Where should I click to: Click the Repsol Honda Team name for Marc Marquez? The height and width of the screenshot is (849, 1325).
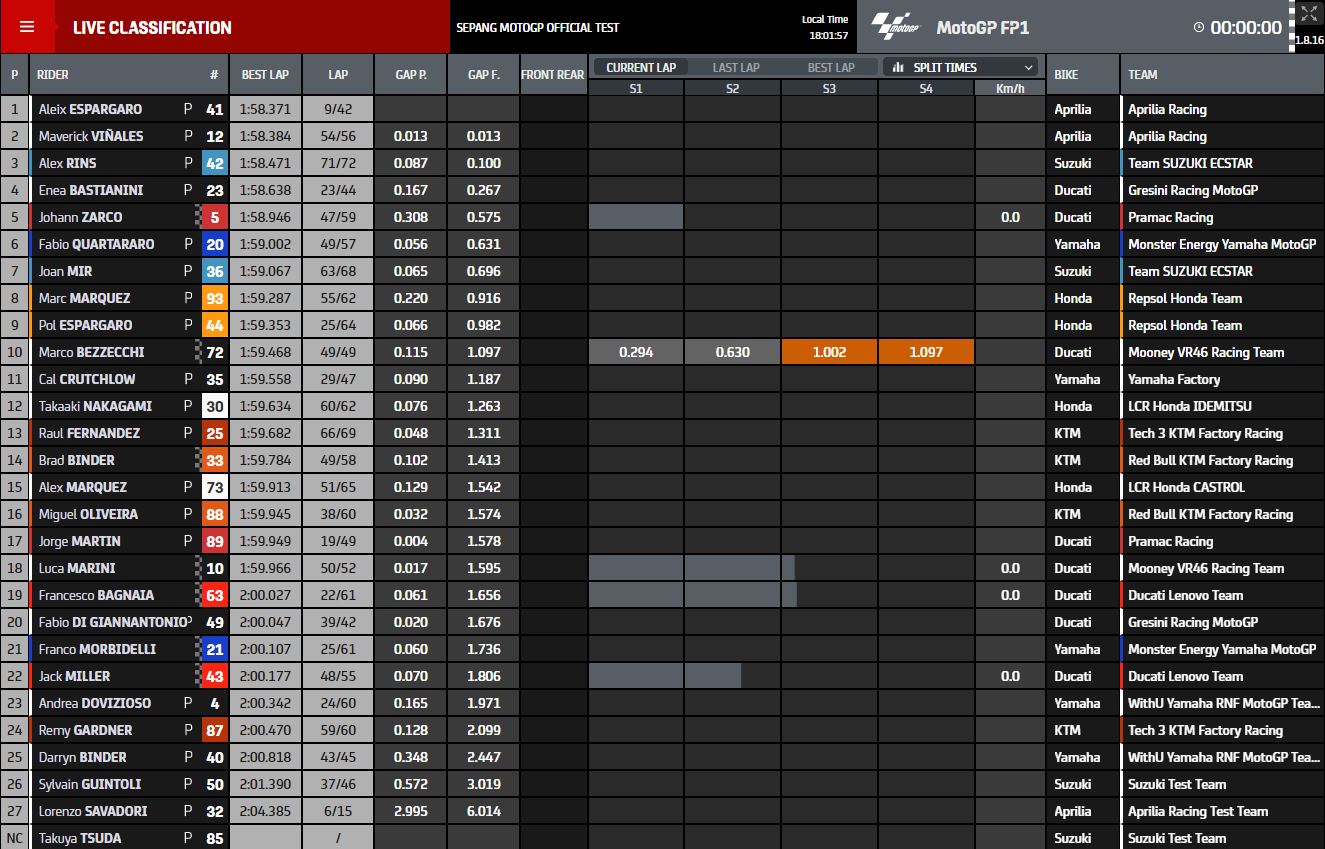tap(1184, 298)
